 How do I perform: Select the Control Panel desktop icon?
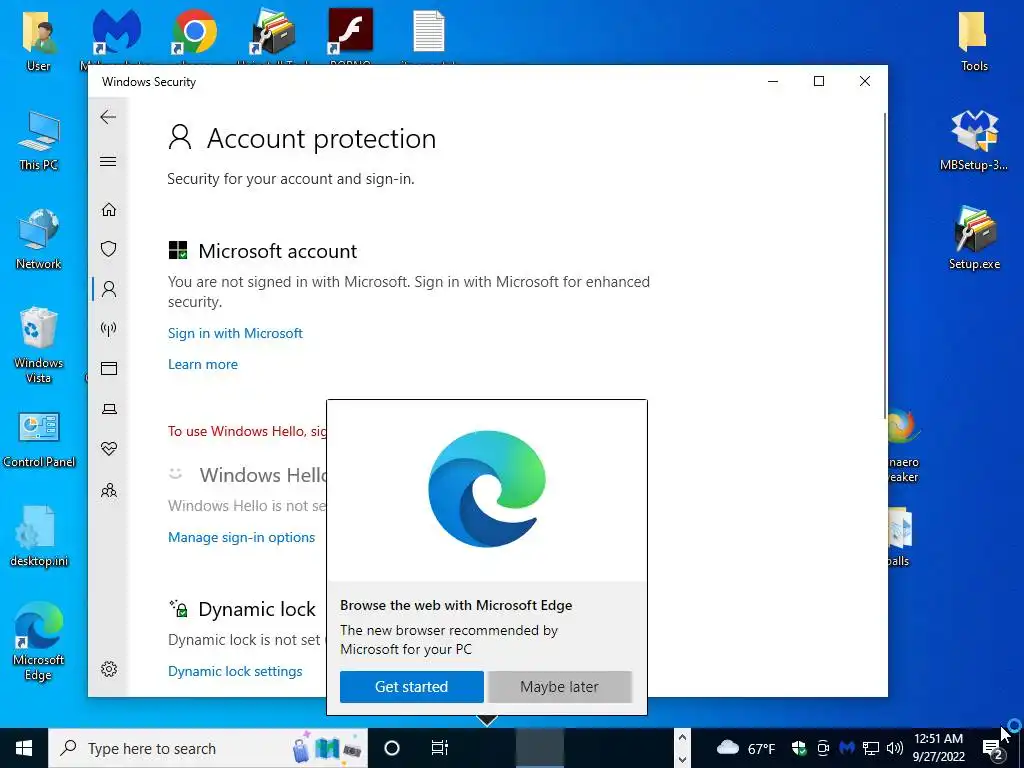coord(39,440)
